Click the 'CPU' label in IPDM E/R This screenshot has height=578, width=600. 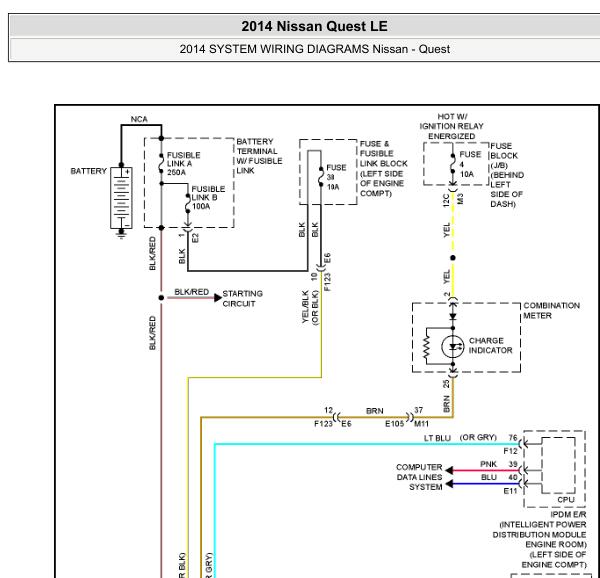pyautogui.click(x=566, y=500)
